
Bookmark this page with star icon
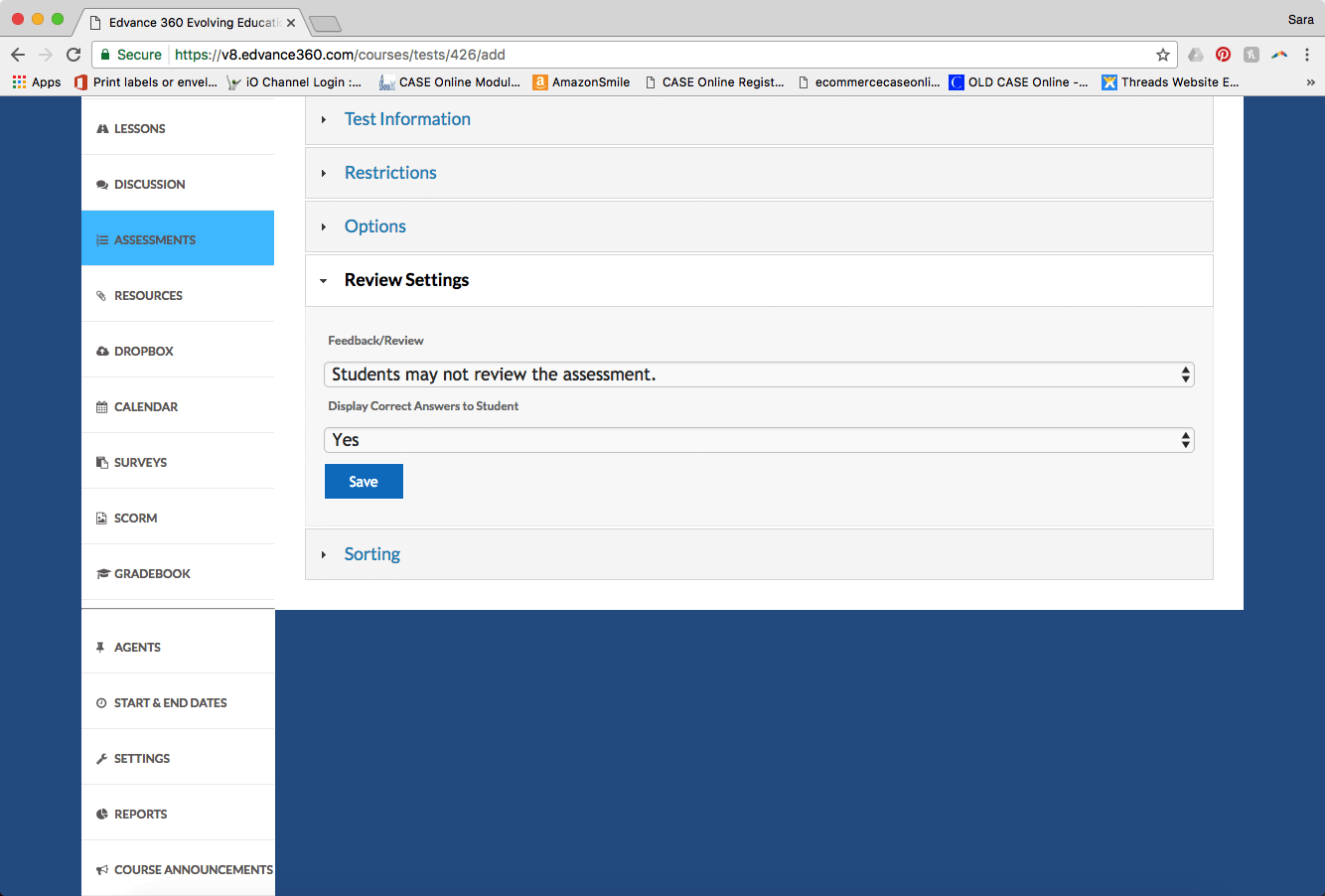pyautogui.click(x=1162, y=55)
